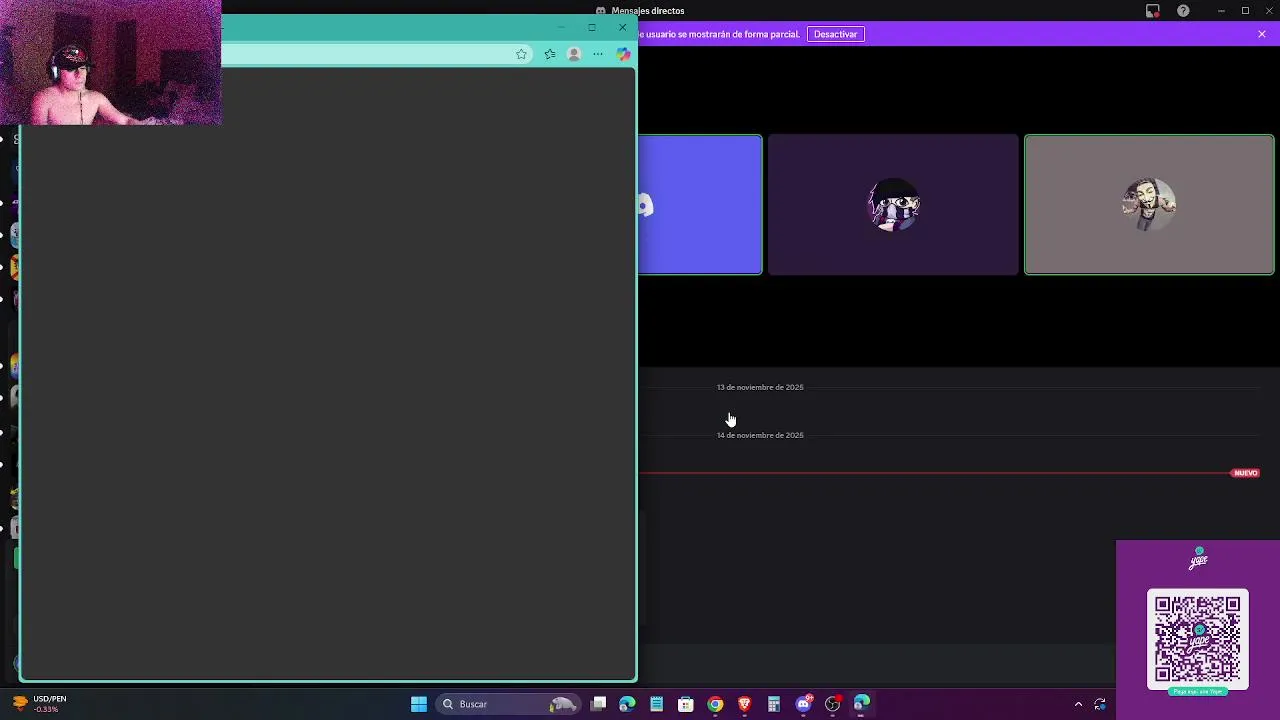Screen dimensions: 1280x720
Task: Switch to Discord on the taskbar
Action: [803, 704]
